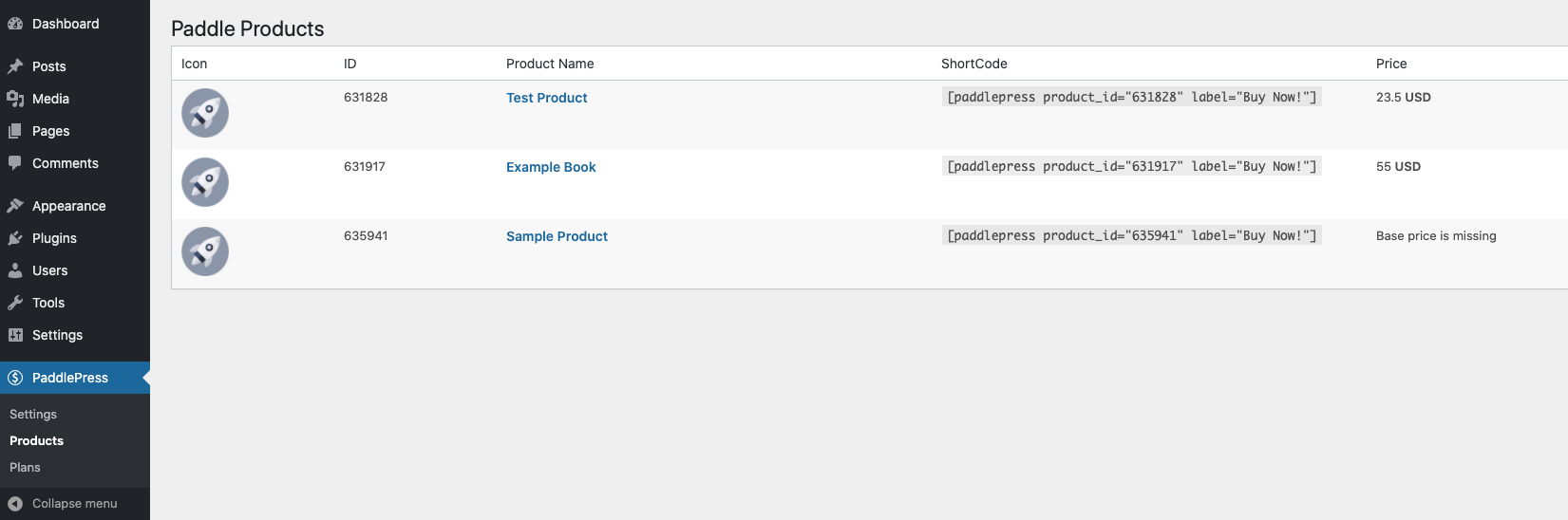Click the PaddlePress dollar circle icon
The image size is (1568, 520).
click(15, 378)
